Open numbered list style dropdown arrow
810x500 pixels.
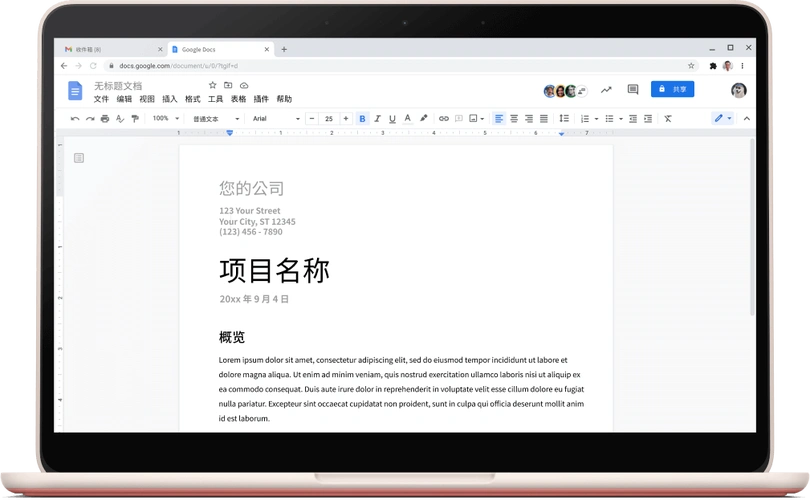click(597, 119)
